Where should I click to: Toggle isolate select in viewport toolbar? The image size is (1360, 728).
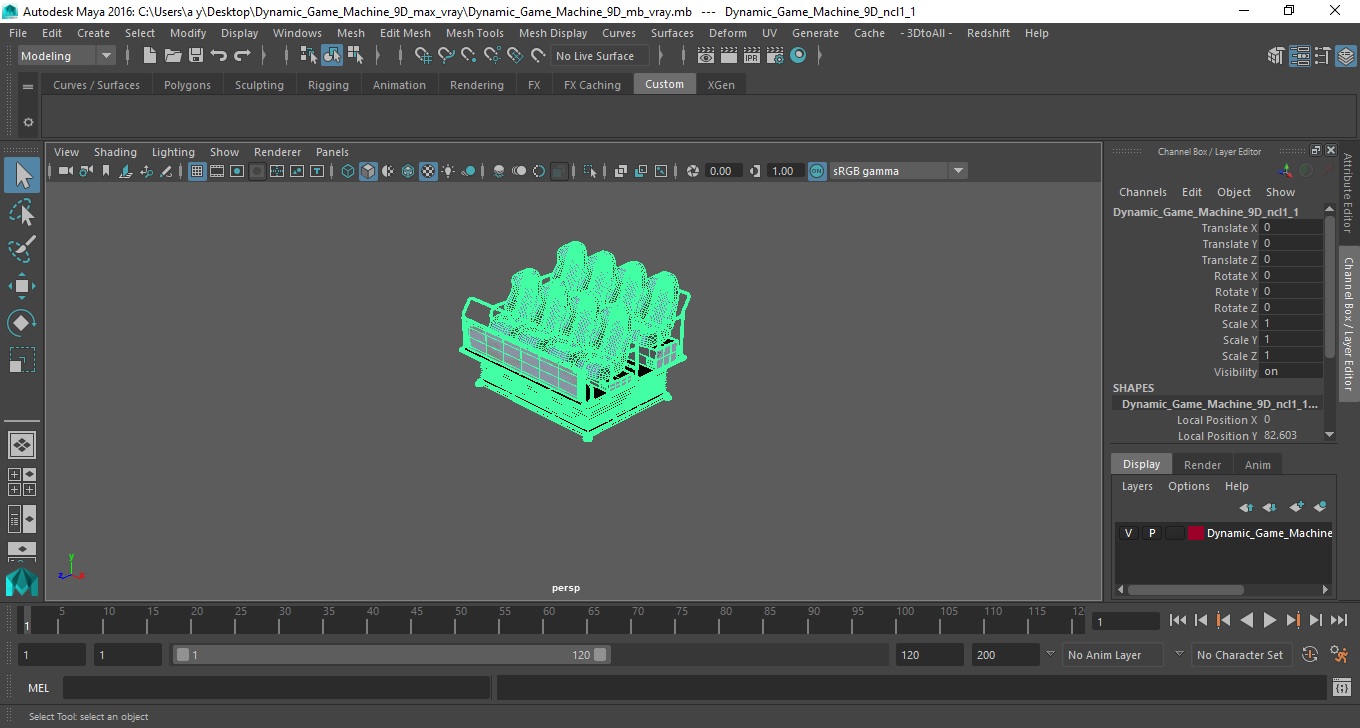click(590, 171)
